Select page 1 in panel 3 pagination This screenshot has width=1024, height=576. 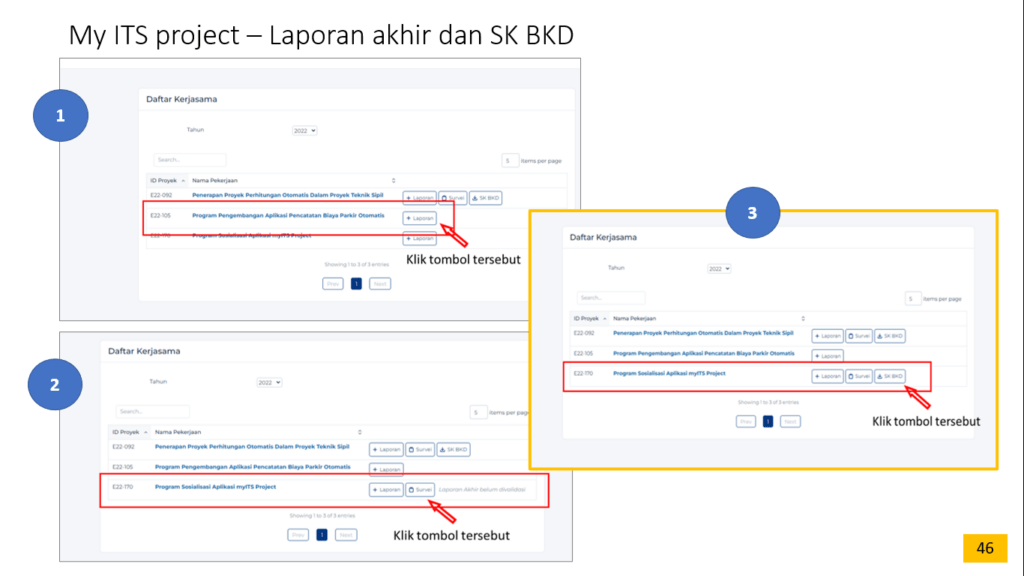[768, 421]
